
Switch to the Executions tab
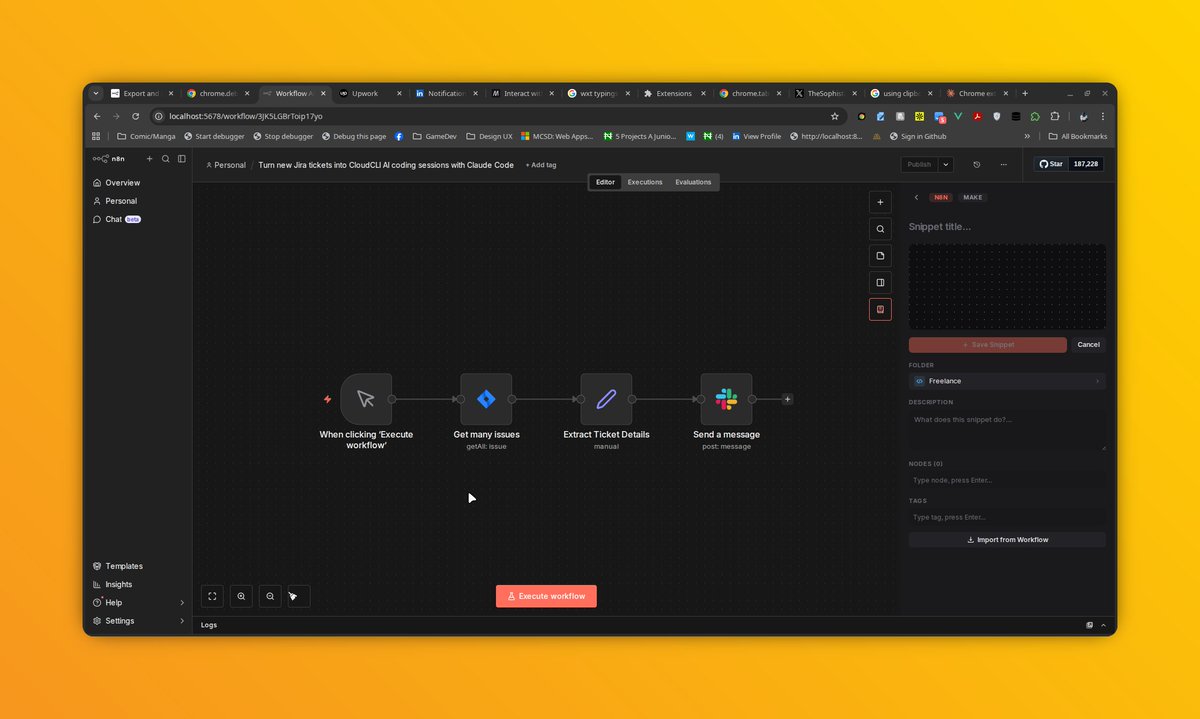click(x=645, y=182)
